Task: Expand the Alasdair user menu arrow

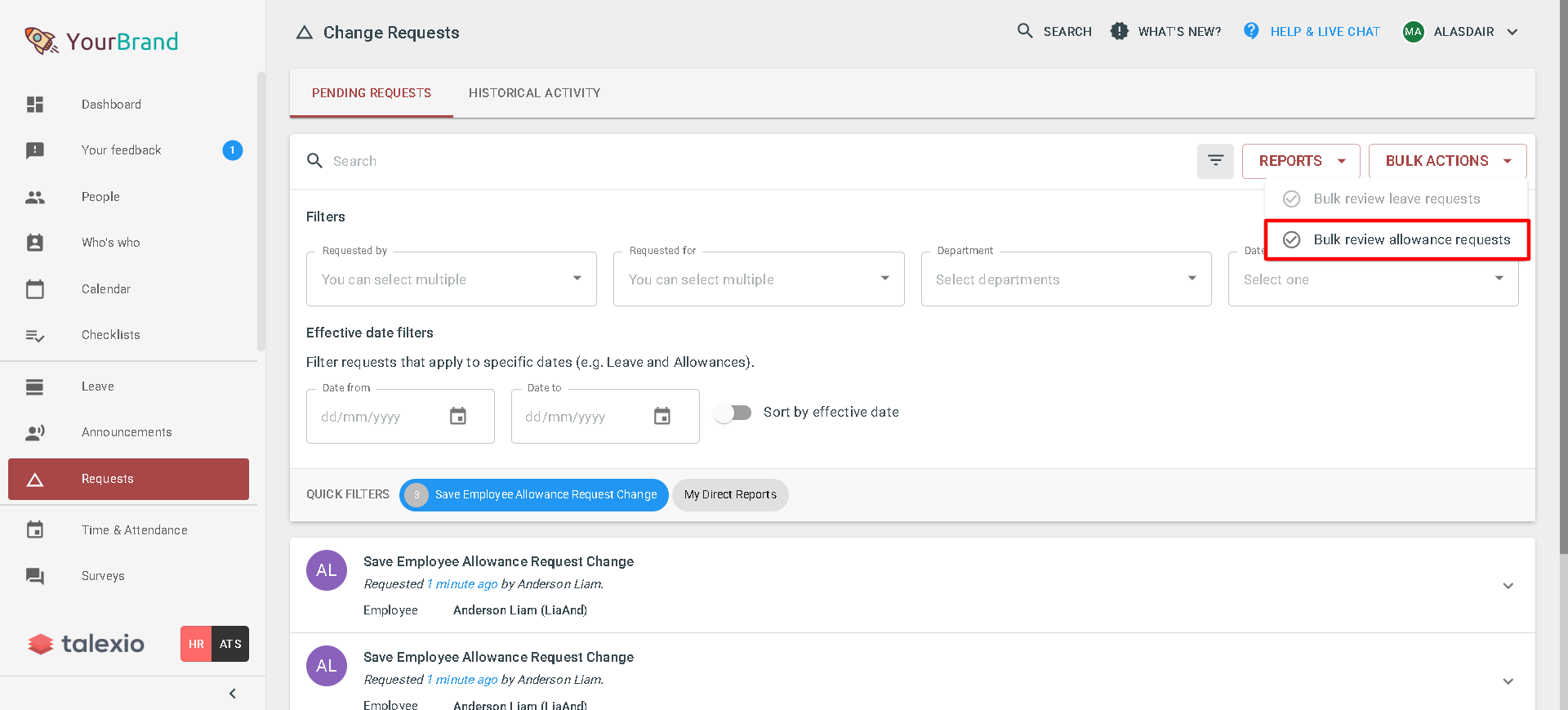Action: [1512, 32]
